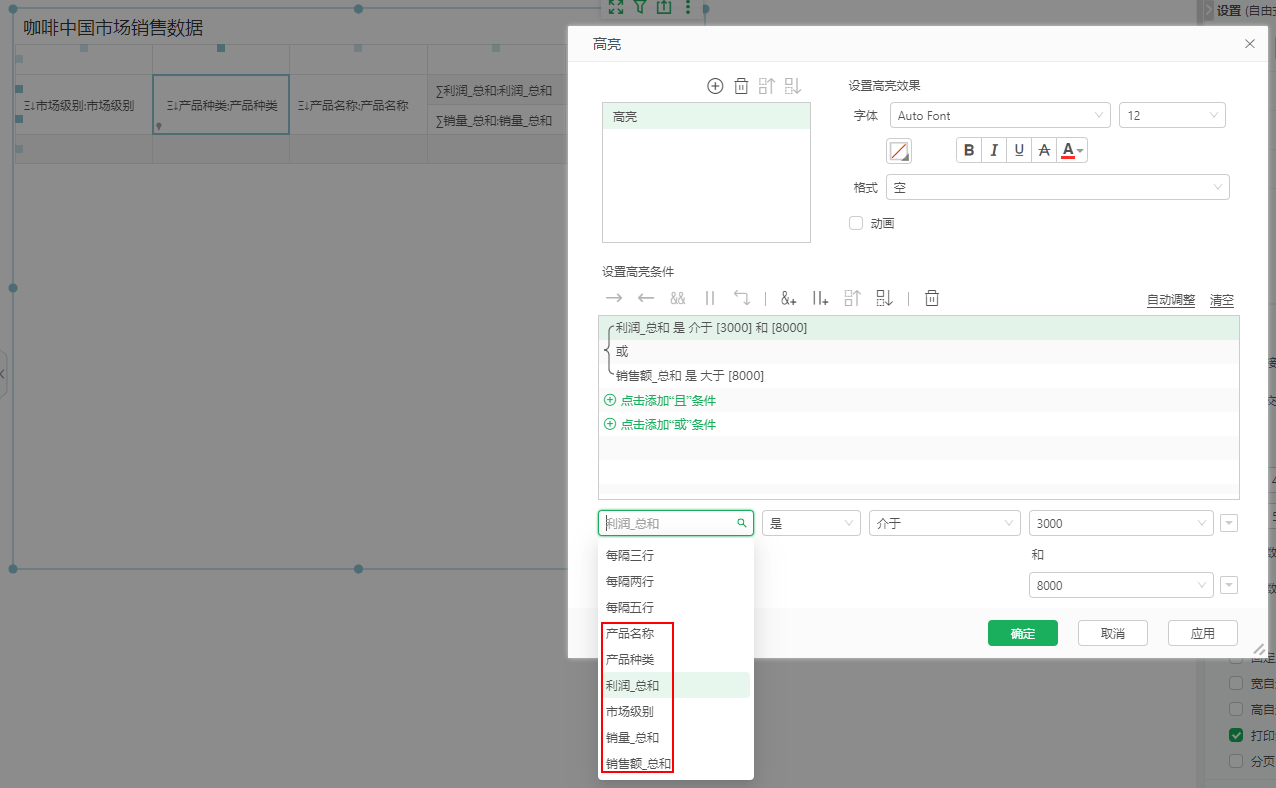Confirm with the 确定 button
The height and width of the screenshot is (788, 1276).
click(1023, 633)
